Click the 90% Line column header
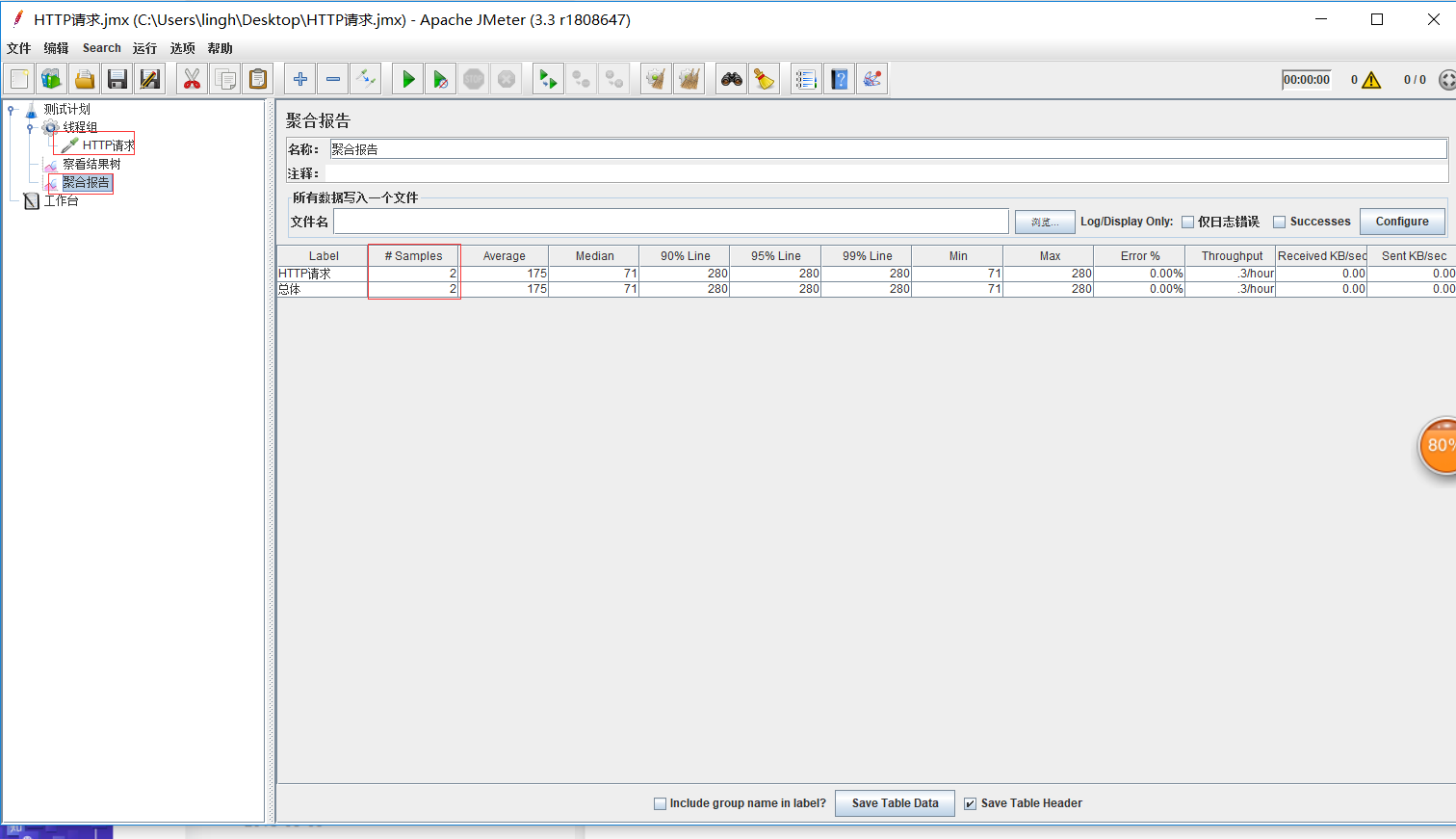The image size is (1456, 839). click(685, 256)
